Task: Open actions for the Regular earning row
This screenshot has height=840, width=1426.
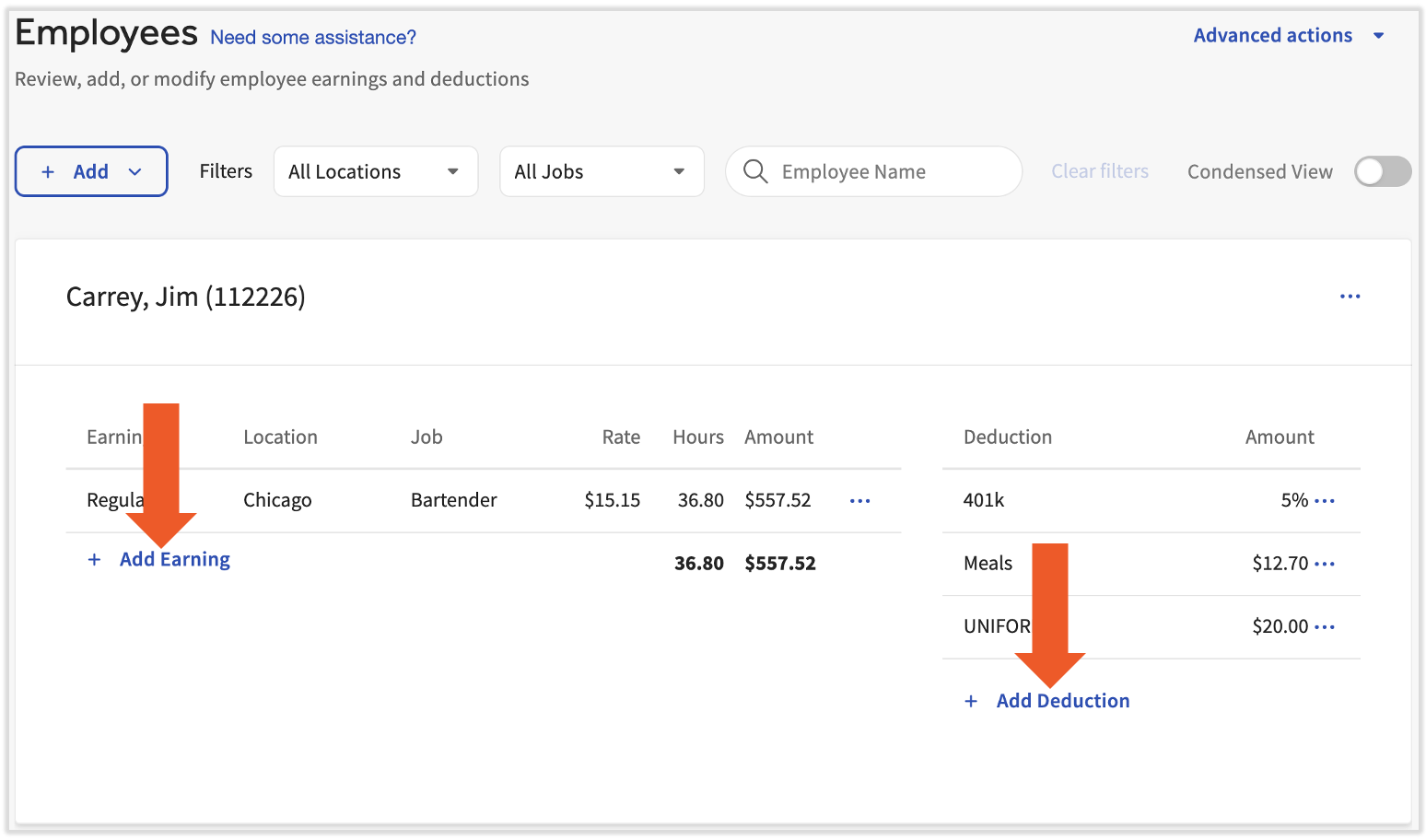Action: click(x=859, y=500)
